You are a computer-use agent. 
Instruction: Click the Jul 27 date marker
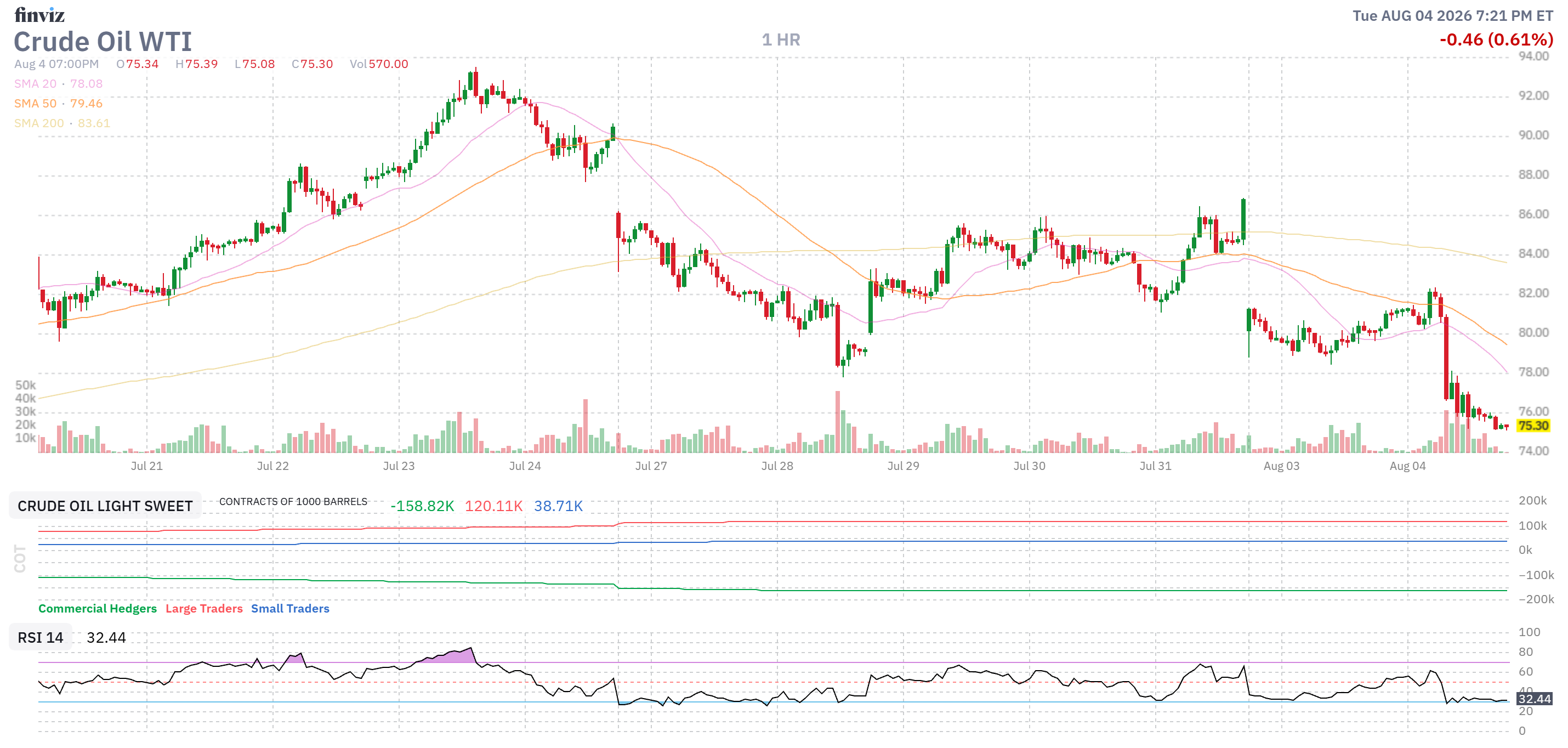651,466
